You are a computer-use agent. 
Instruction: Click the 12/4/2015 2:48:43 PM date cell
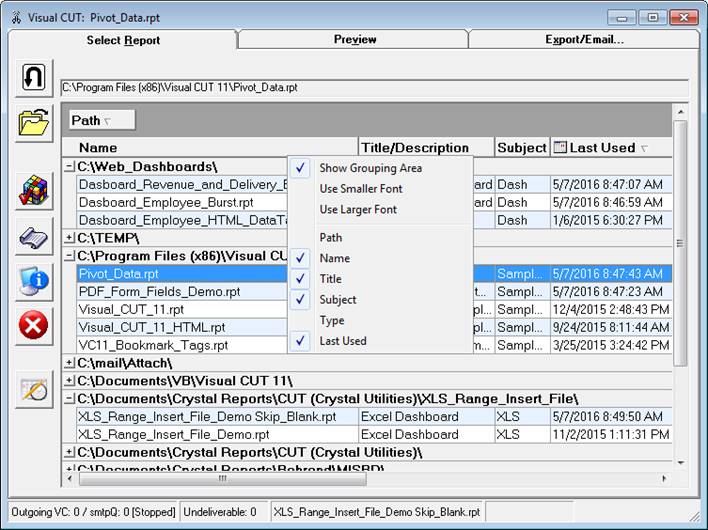pos(611,310)
